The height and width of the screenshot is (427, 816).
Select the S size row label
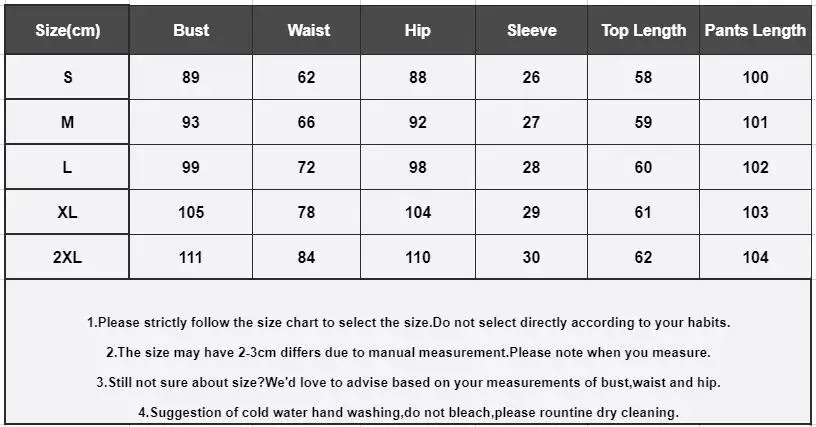[67, 77]
